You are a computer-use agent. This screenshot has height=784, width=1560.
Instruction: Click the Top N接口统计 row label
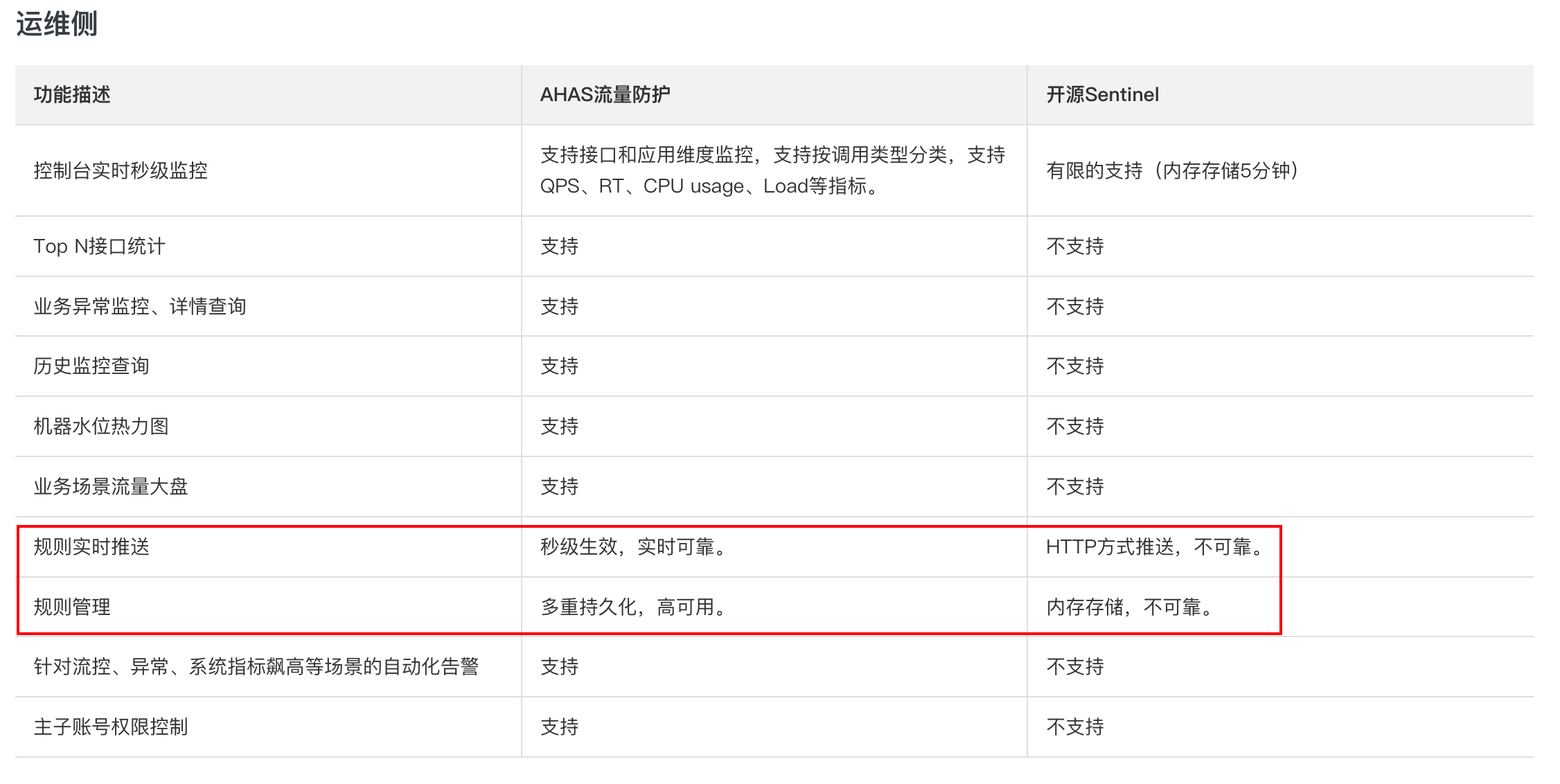(99, 246)
